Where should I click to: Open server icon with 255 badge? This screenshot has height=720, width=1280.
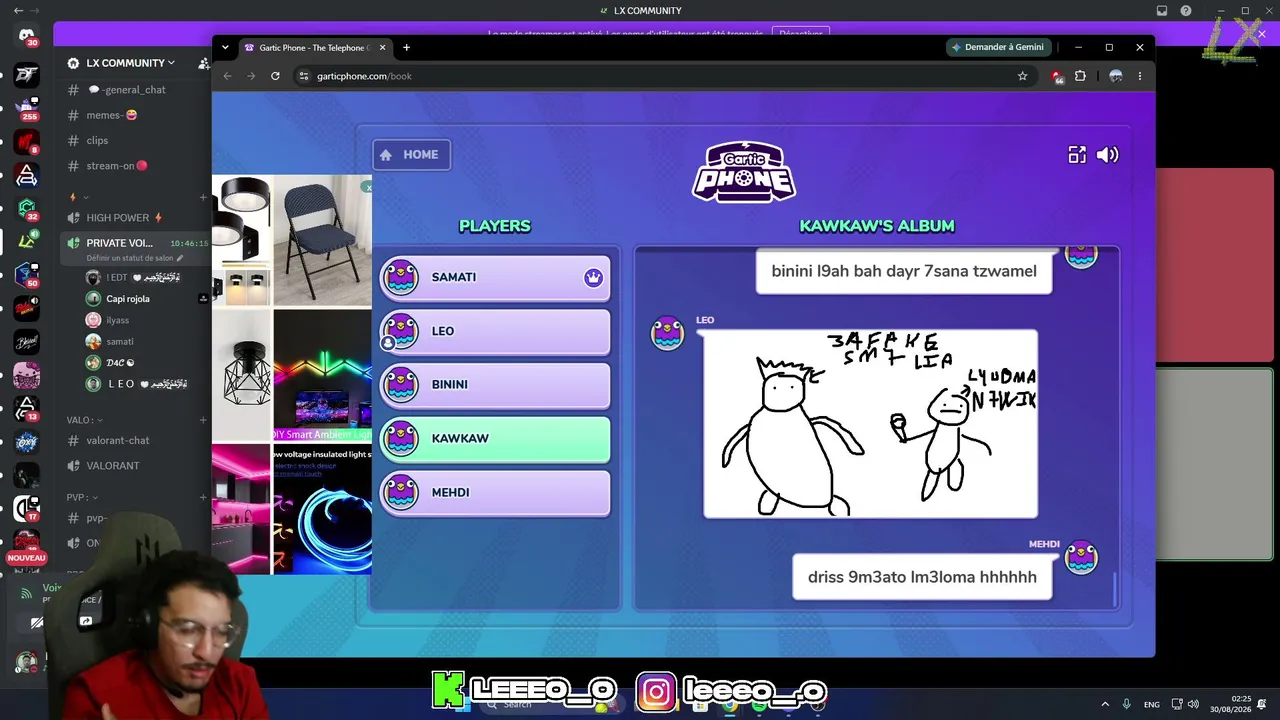pos(27,107)
